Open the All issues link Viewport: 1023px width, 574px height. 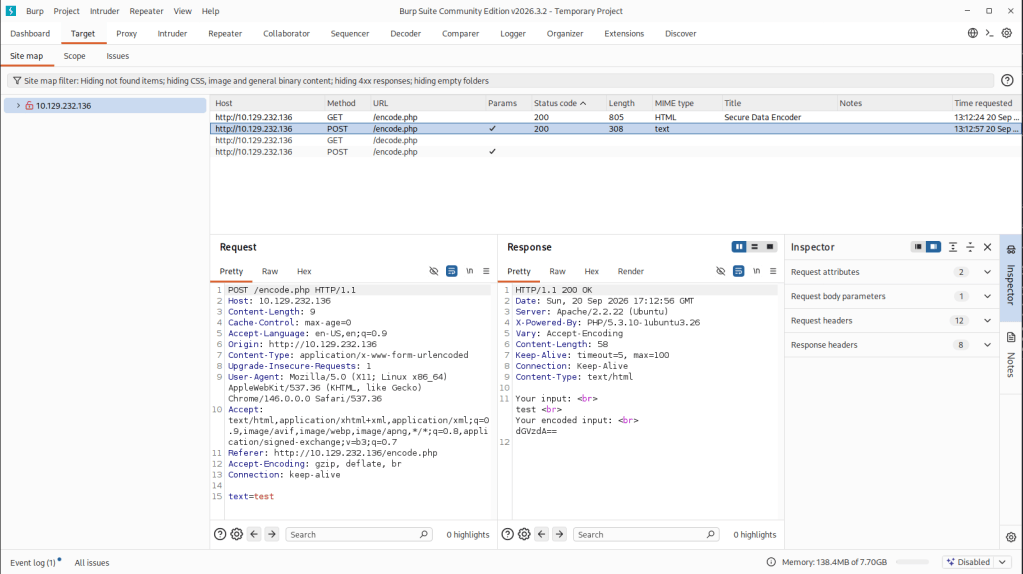coord(92,562)
